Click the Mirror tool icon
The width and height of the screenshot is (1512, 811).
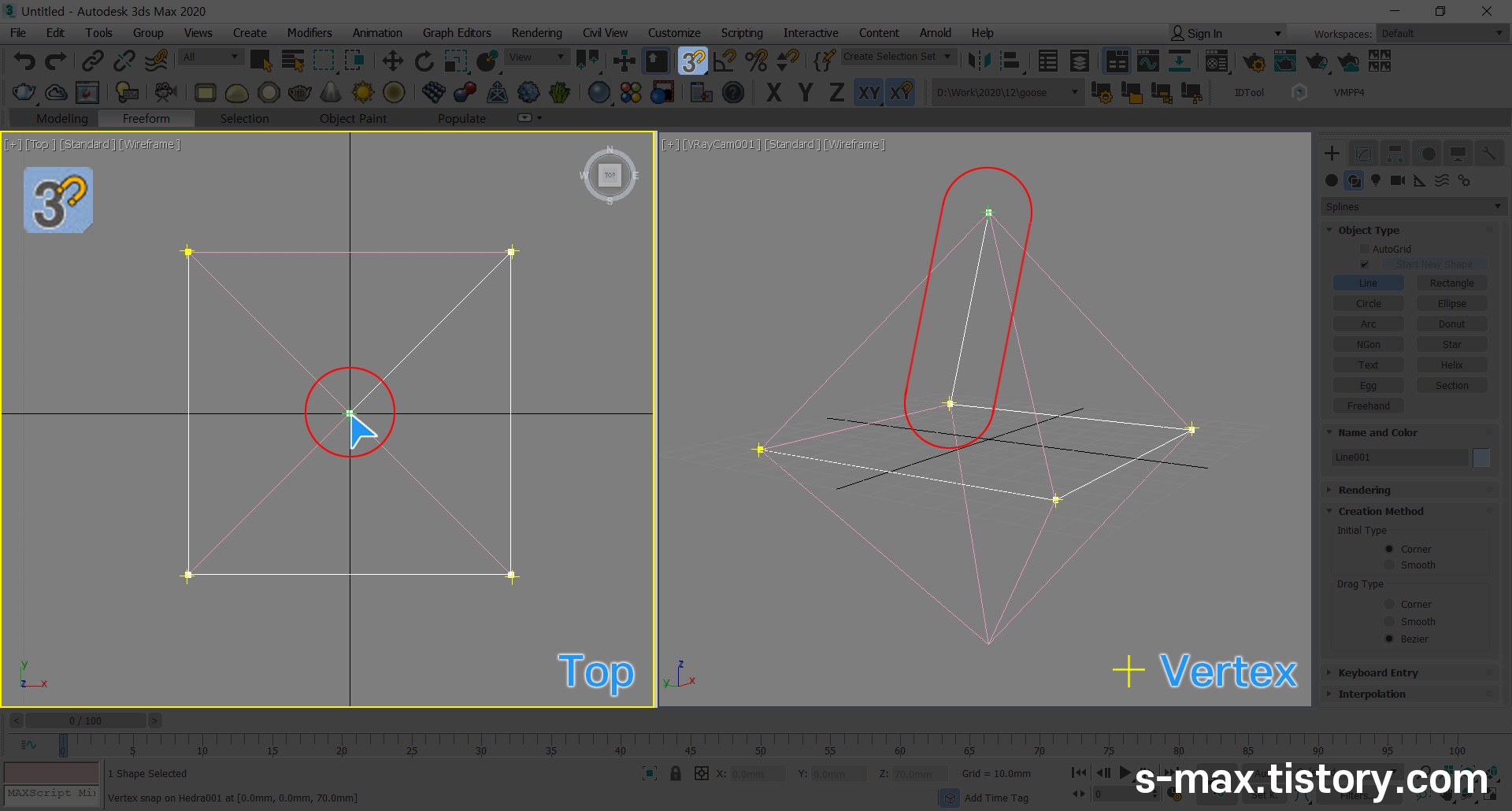(979, 61)
